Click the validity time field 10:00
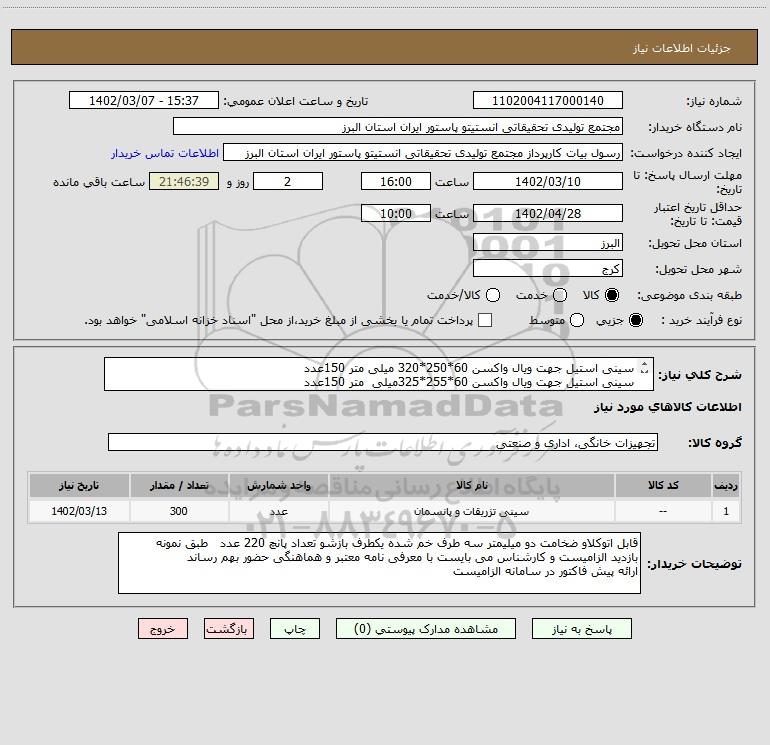The image size is (770, 745). 396,213
